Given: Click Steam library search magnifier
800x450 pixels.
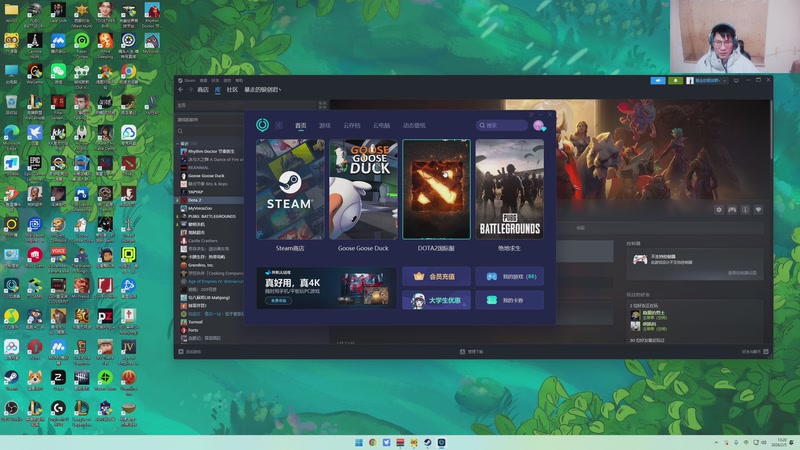Looking at the screenshot, I should (181, 131).
